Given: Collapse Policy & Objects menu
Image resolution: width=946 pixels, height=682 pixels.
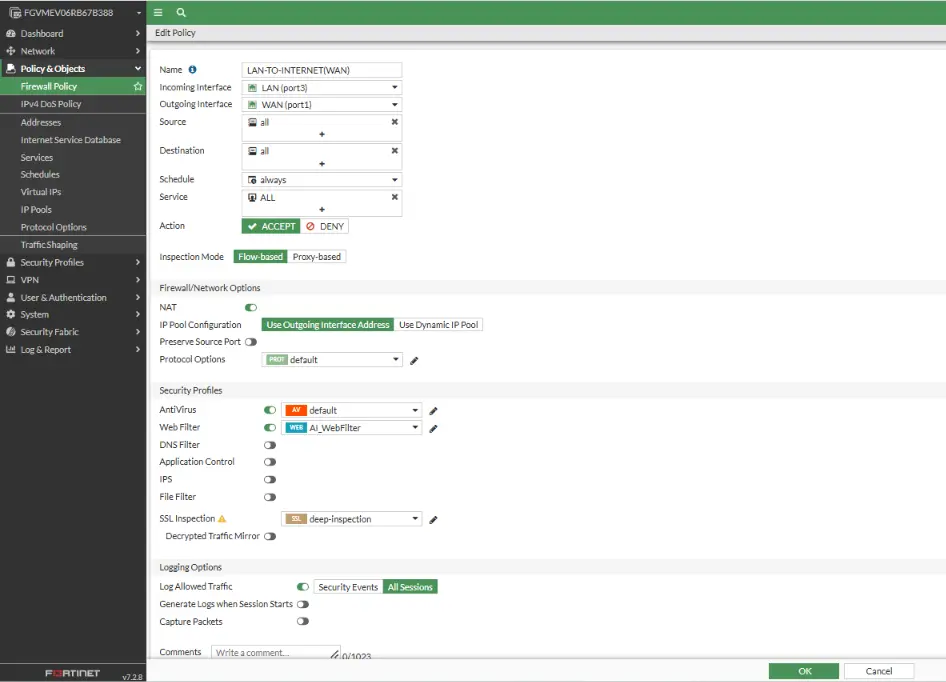Looking at the screenshot, I should coord(73,68).
